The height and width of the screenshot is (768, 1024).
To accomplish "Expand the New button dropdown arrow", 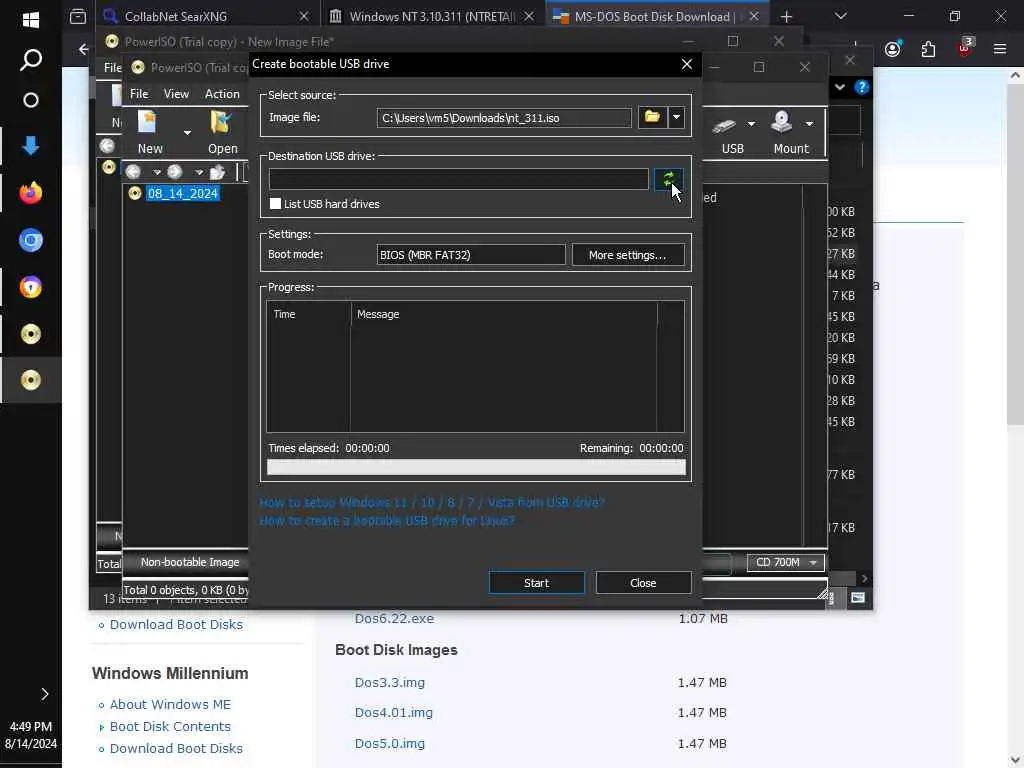I will (x=187, y=133).
